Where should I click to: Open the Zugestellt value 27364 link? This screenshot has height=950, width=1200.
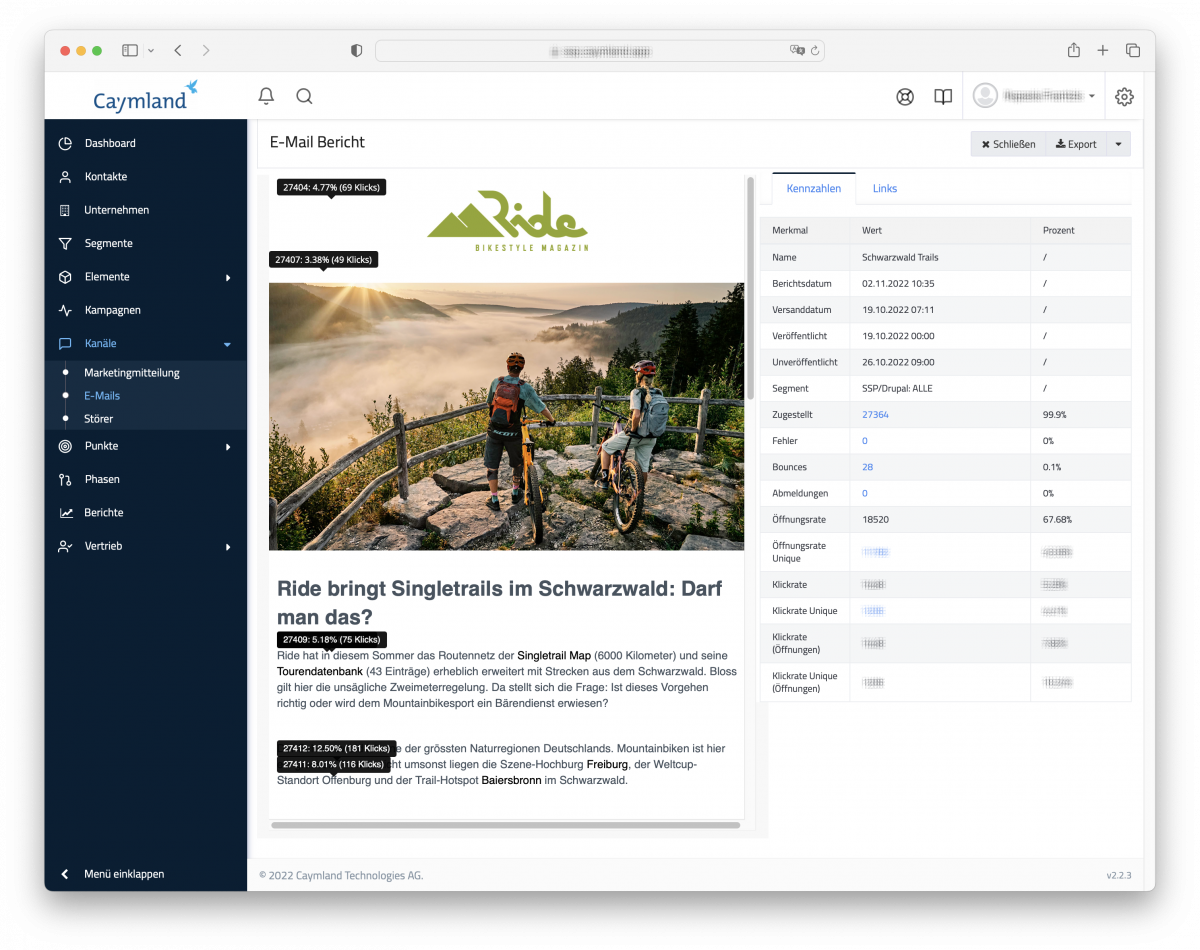point(875,414)
